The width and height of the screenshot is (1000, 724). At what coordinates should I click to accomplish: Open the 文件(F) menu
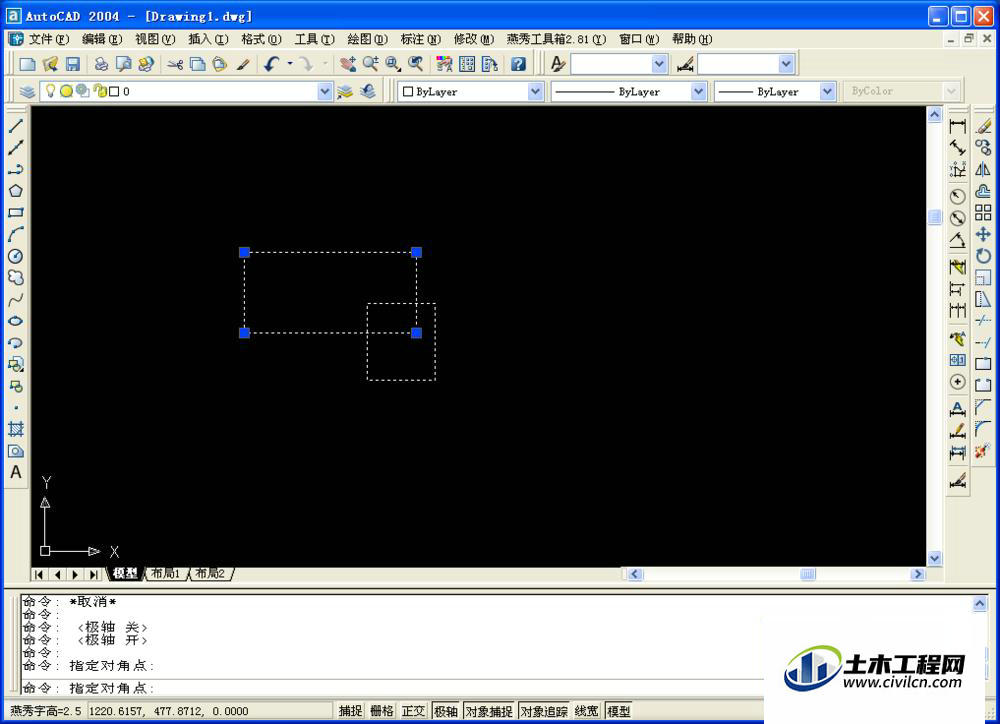[x=48, y=39]
